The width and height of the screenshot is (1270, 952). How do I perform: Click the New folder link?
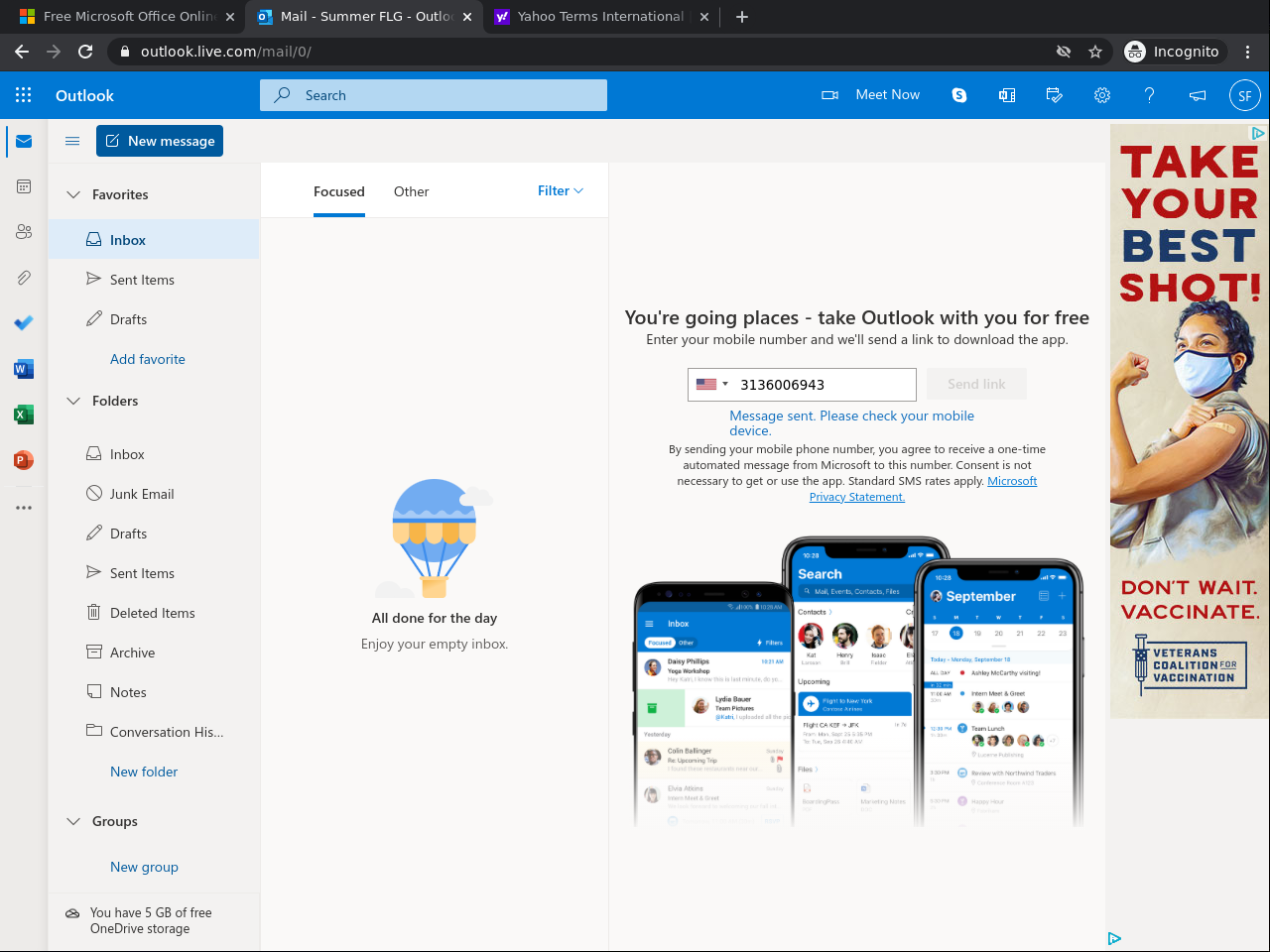click(x=144, y=772)
